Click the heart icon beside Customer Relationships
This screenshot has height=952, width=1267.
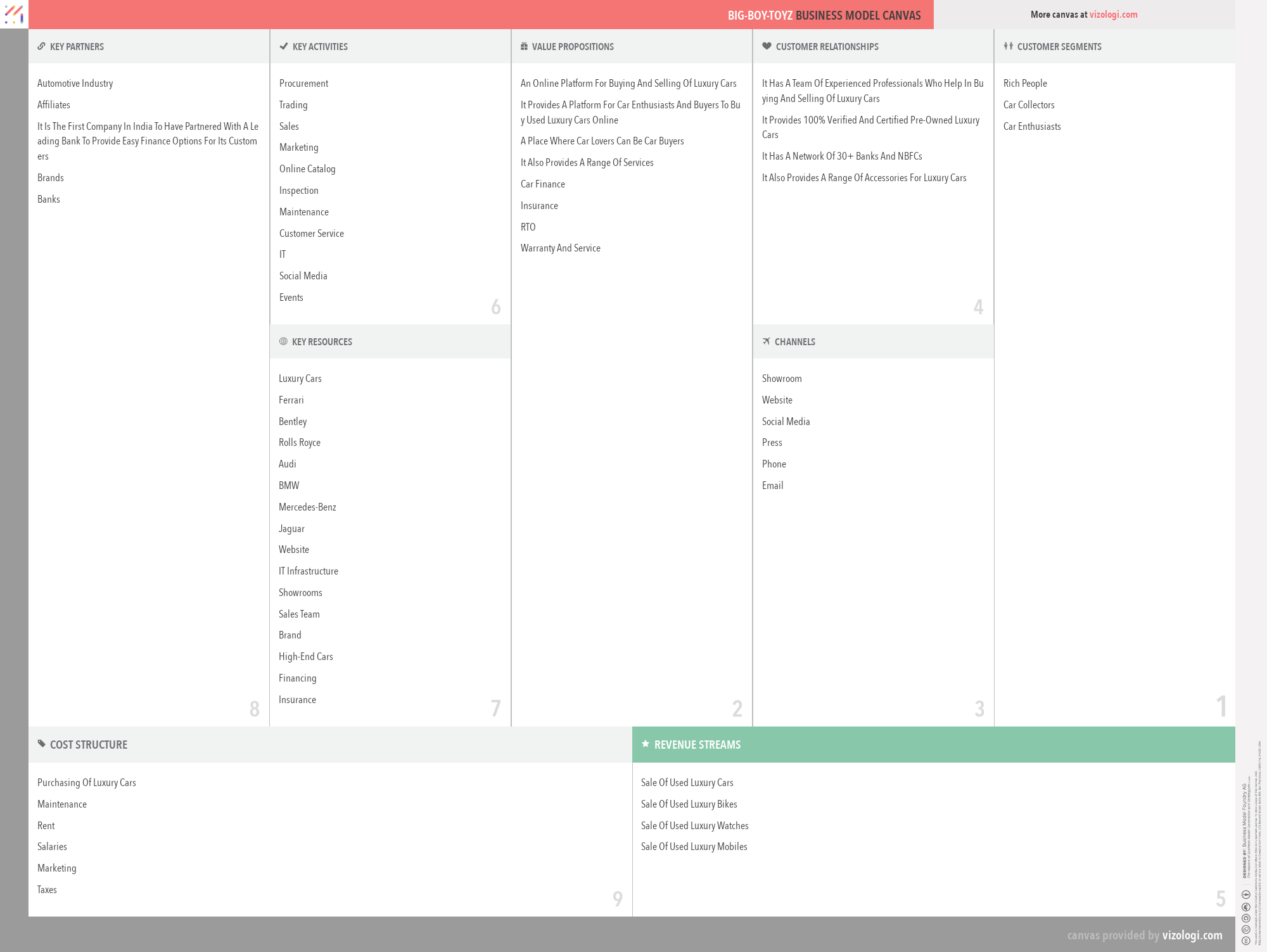(767, 46)
